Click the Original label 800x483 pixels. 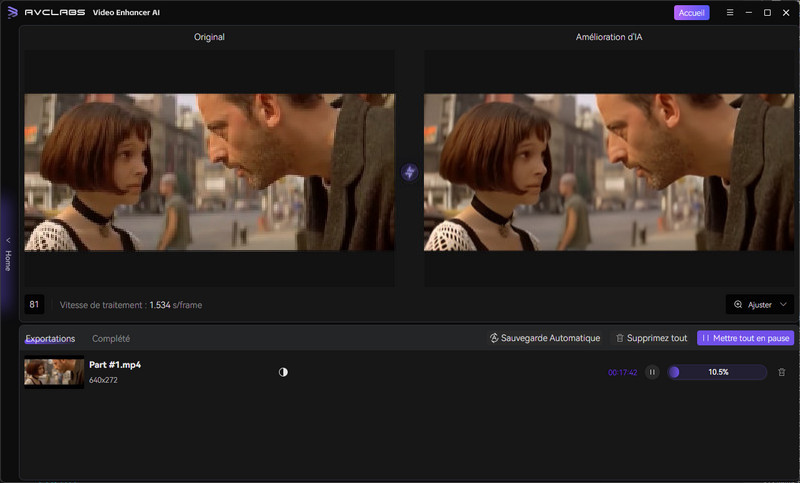coord(209,37)
